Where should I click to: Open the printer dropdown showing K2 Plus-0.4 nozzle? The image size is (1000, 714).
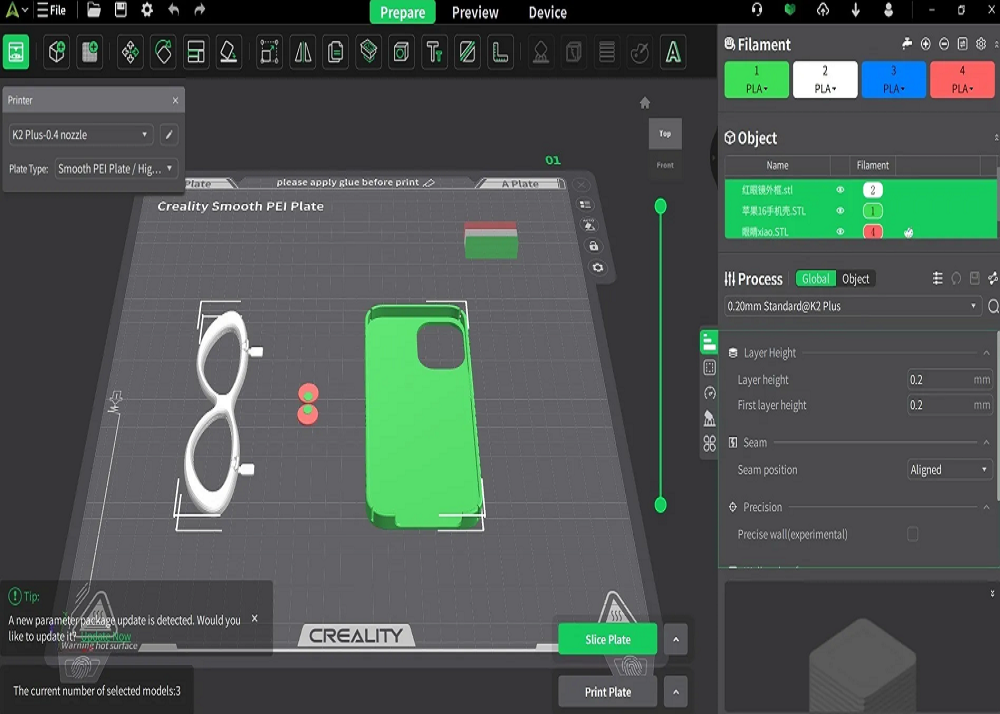pos(80,134)
